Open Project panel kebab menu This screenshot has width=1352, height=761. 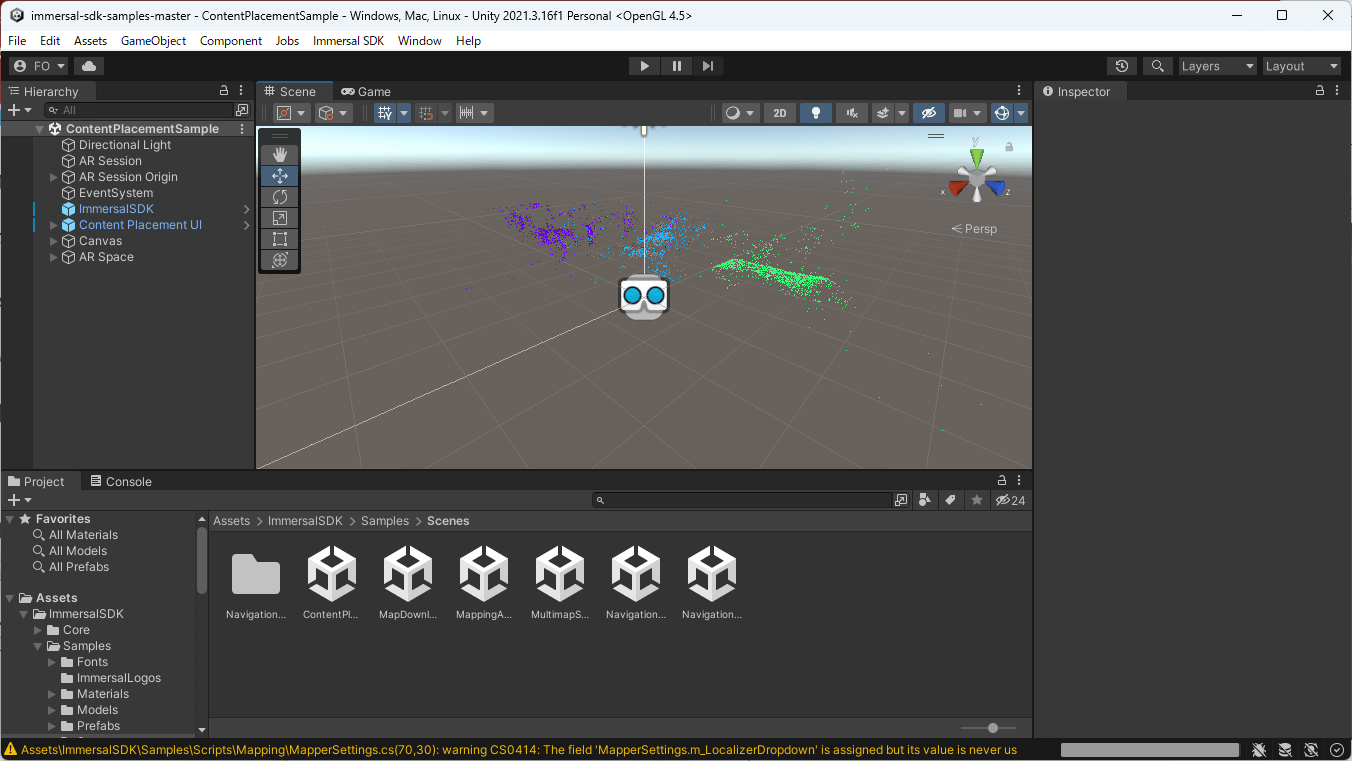click(1019, 481)
